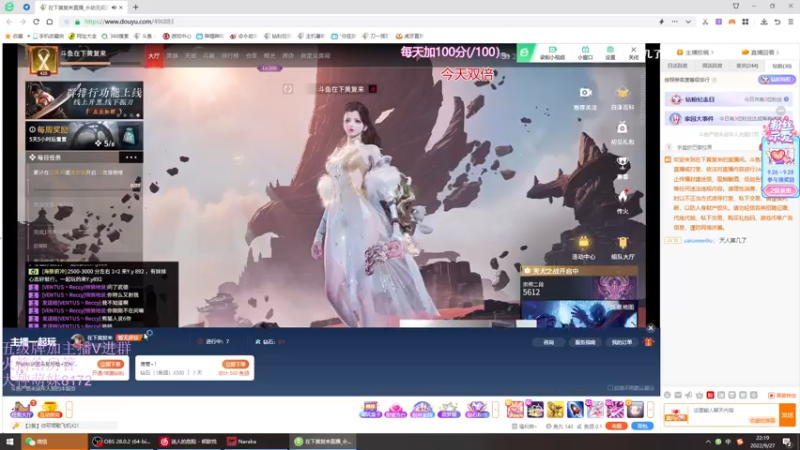Open 互动预言 icon below the video
The image size is (800, 450).
(49, 409)
